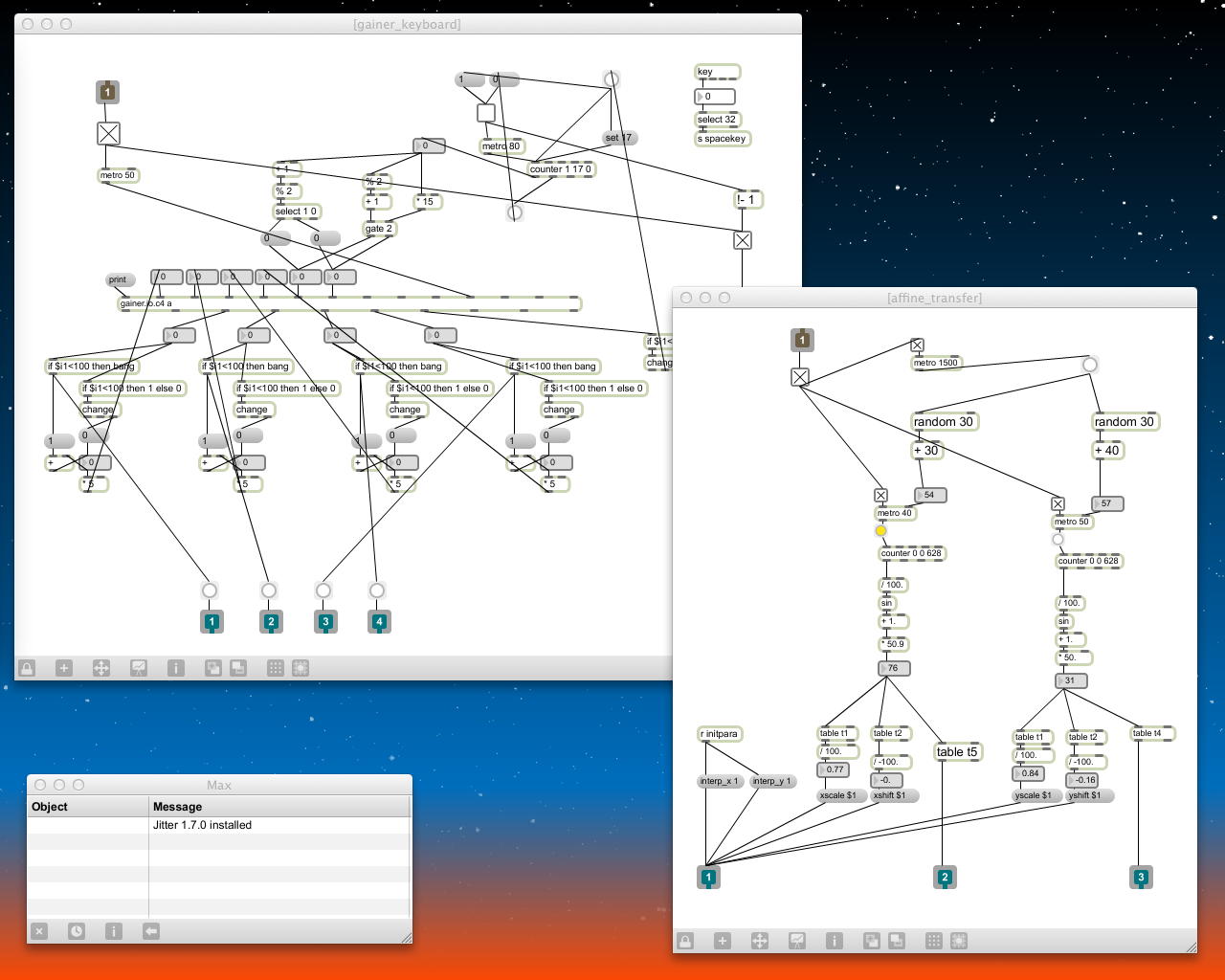Click send-to-back icon in gainer_keyboard toolbar

pyautogui.click(x=237, y=668)
